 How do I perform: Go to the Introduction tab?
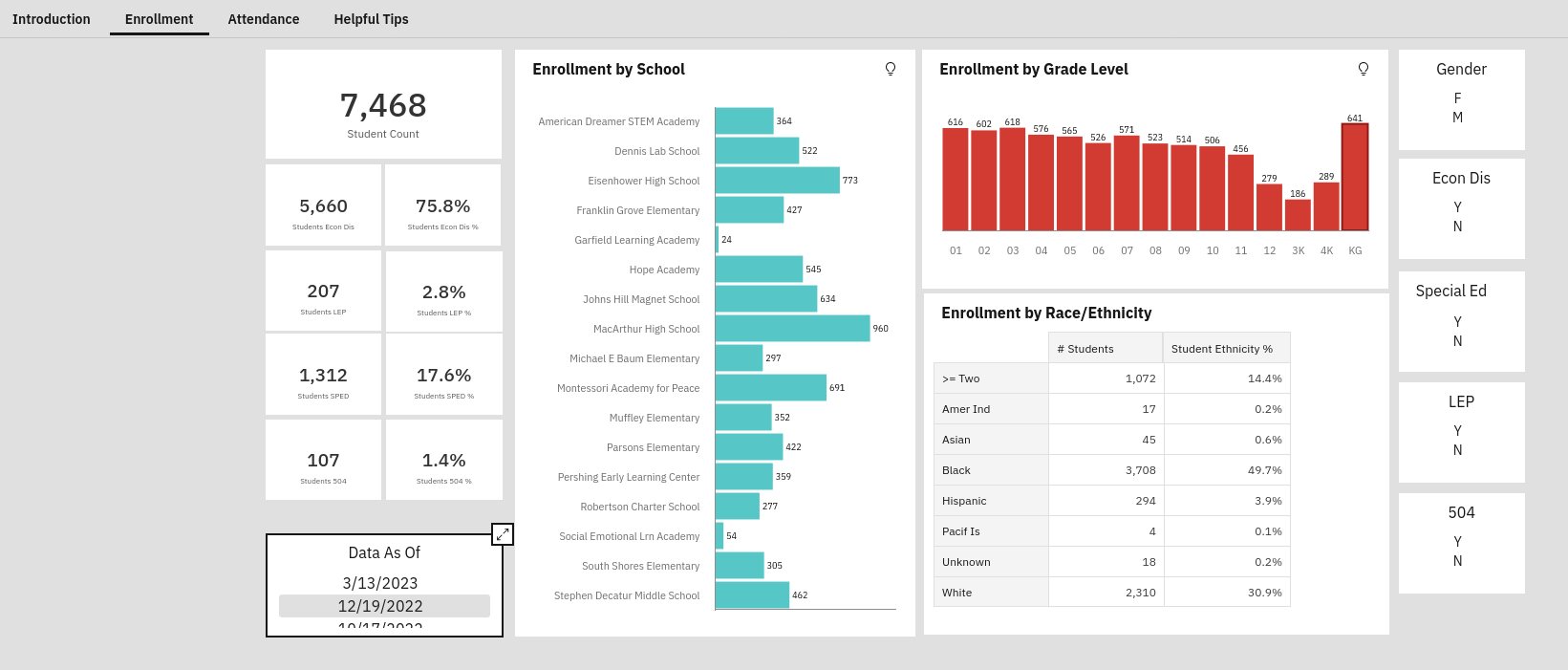(52, 19)
